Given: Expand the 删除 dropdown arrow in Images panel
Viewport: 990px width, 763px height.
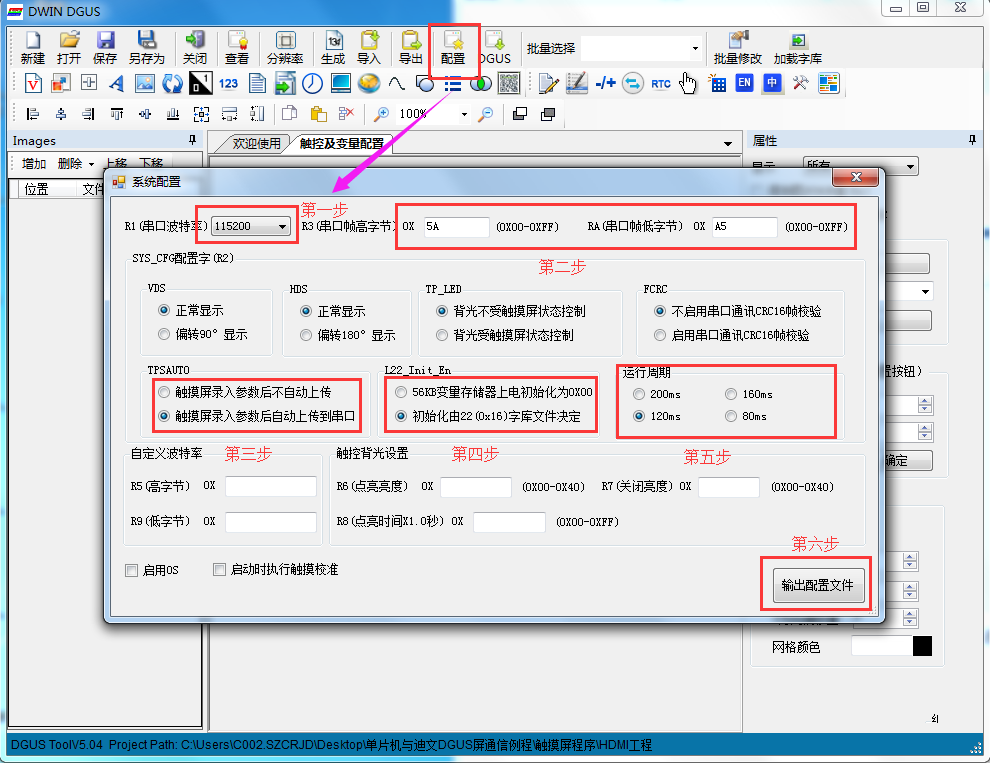Looking at the screenshot, I should [92, 164].
